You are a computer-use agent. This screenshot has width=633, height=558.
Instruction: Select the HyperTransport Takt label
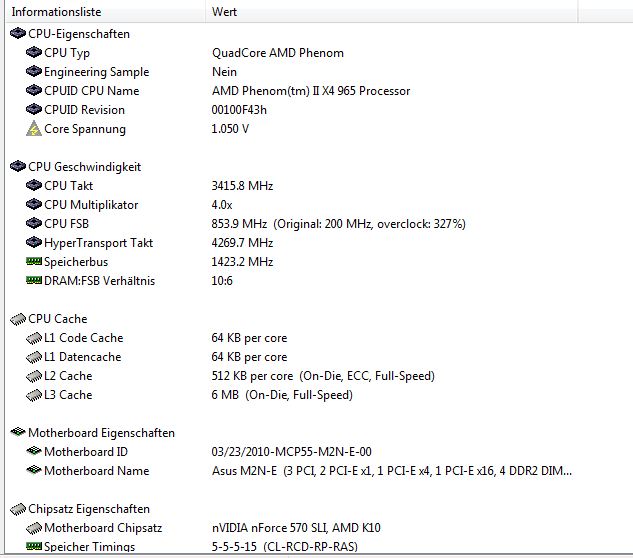pos(99,243)
